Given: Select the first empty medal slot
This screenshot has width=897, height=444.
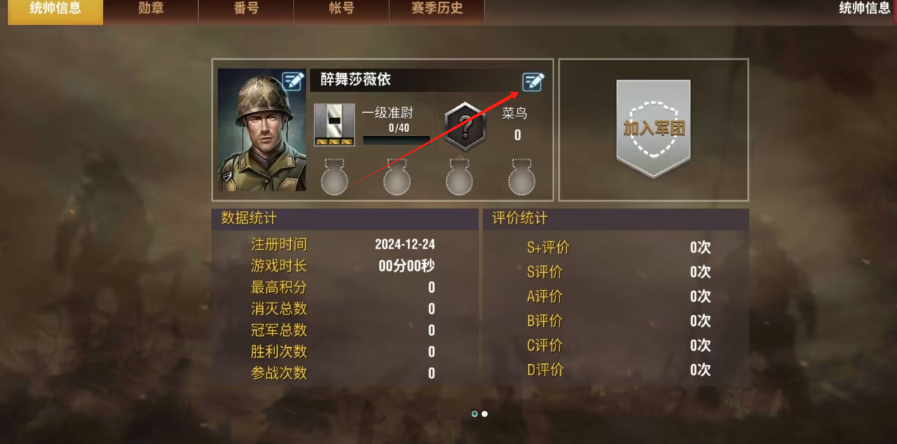Looking at the screenshot, I should [x=335, y=177].
